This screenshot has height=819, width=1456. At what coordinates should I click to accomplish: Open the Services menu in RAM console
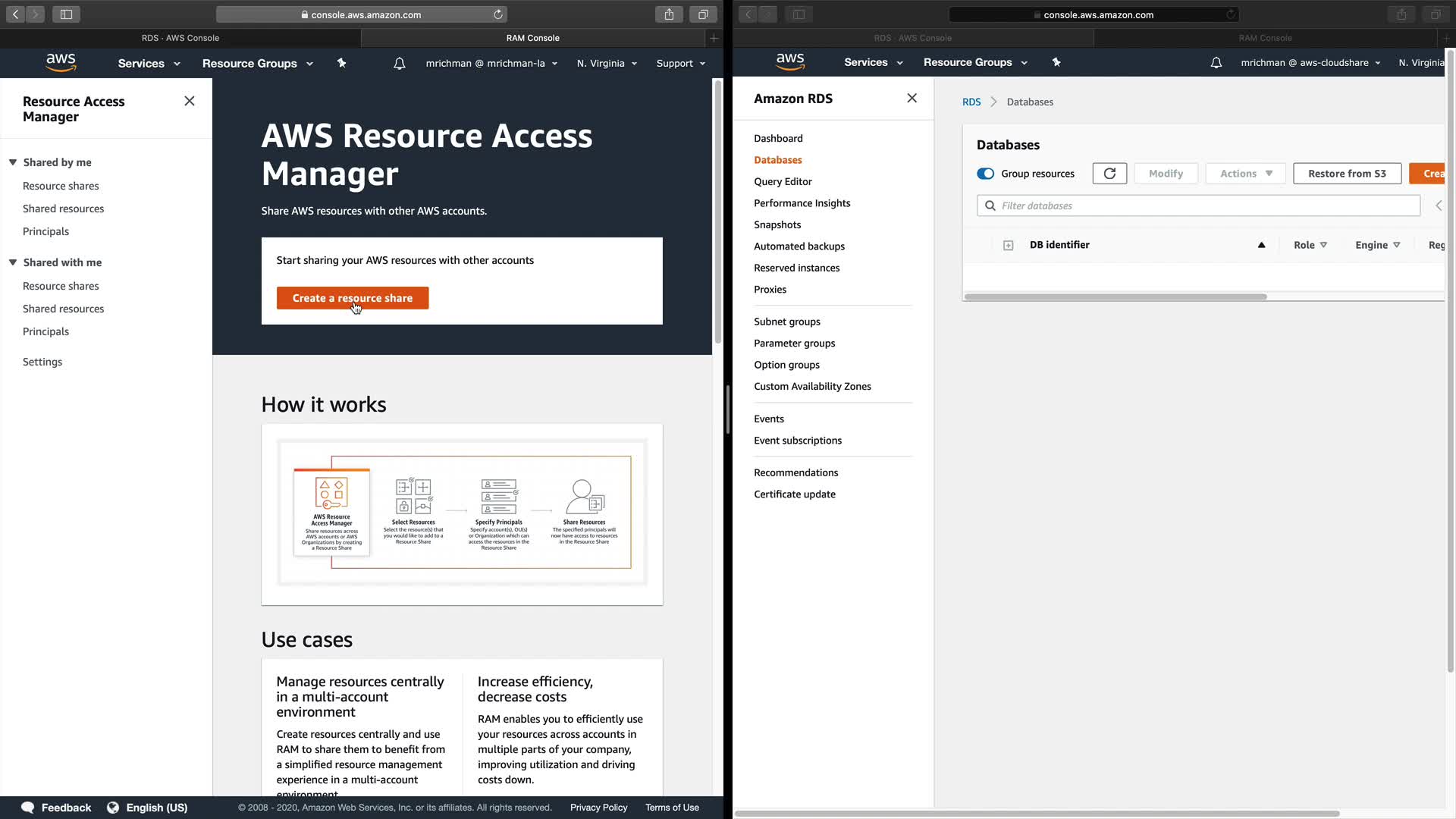tap(149, 64)
